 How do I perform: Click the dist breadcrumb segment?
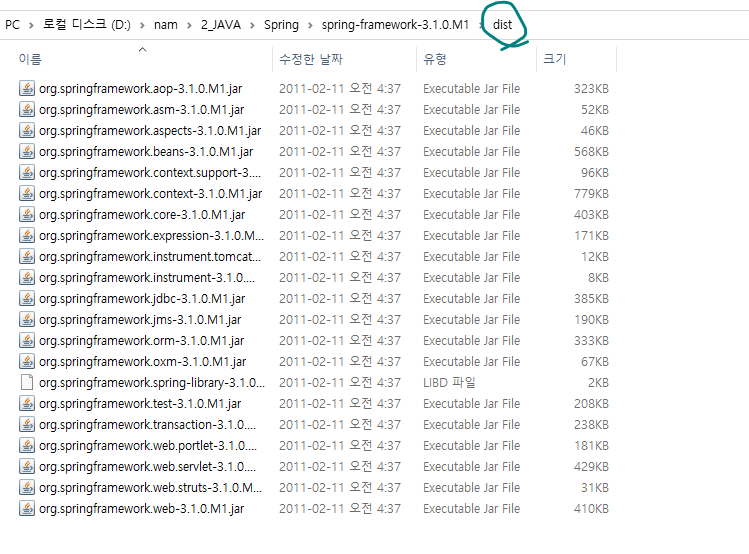pyautogui.click(x=502, y=25)
